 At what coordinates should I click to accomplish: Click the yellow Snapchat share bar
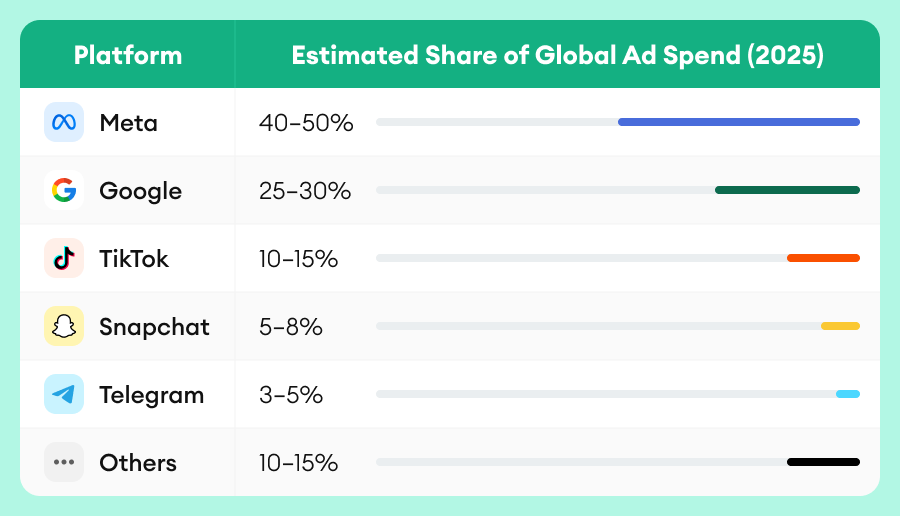840,326
